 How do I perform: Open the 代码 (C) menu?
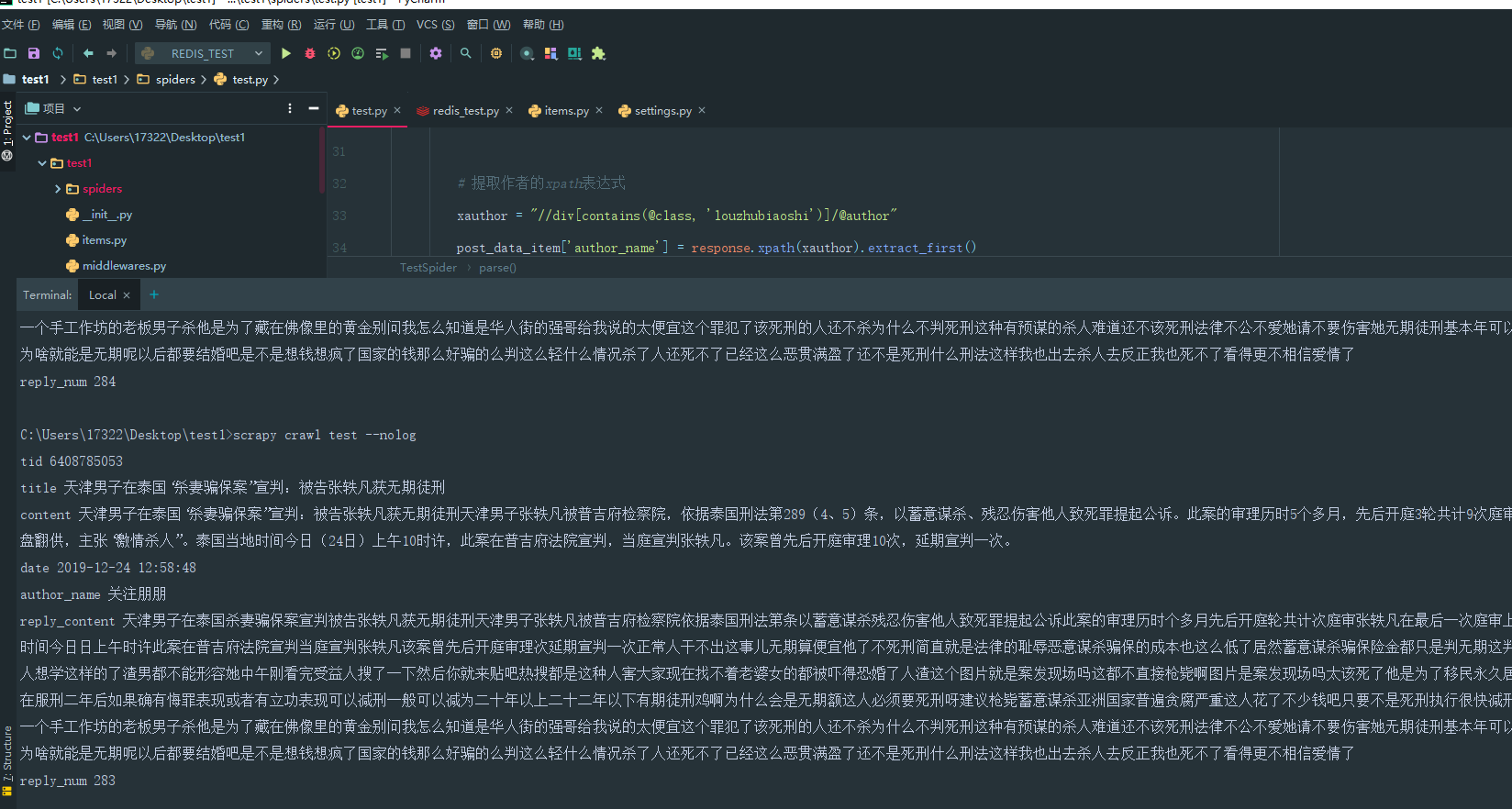228,25
